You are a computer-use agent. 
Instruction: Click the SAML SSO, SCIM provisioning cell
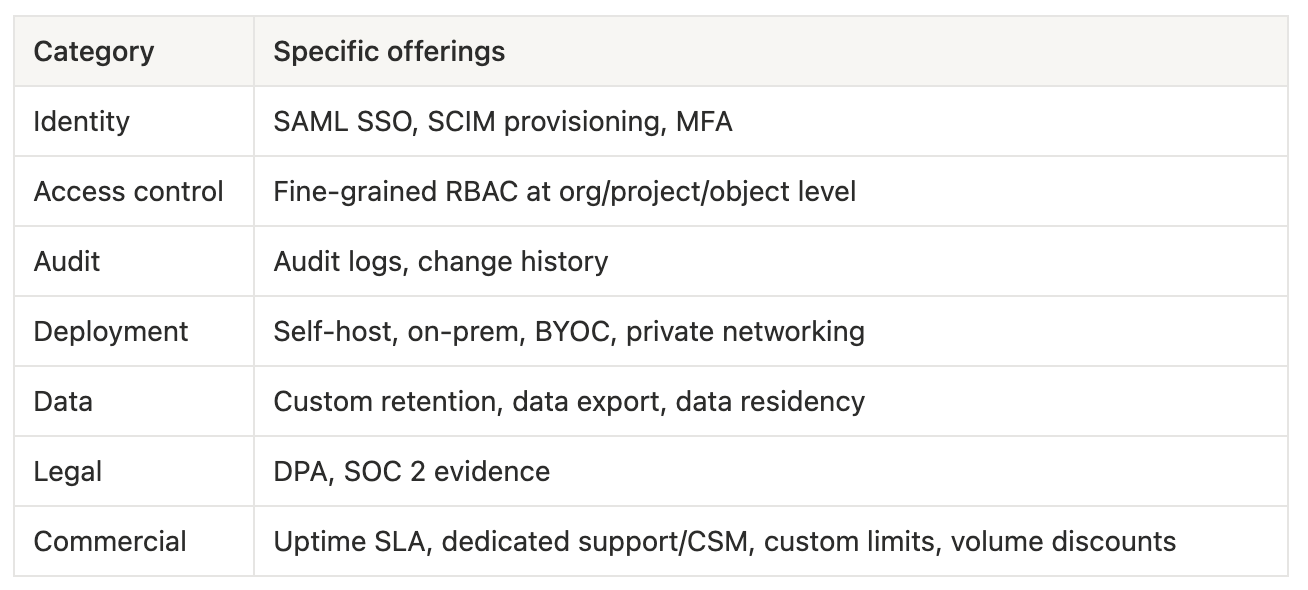tap(771, 121)
